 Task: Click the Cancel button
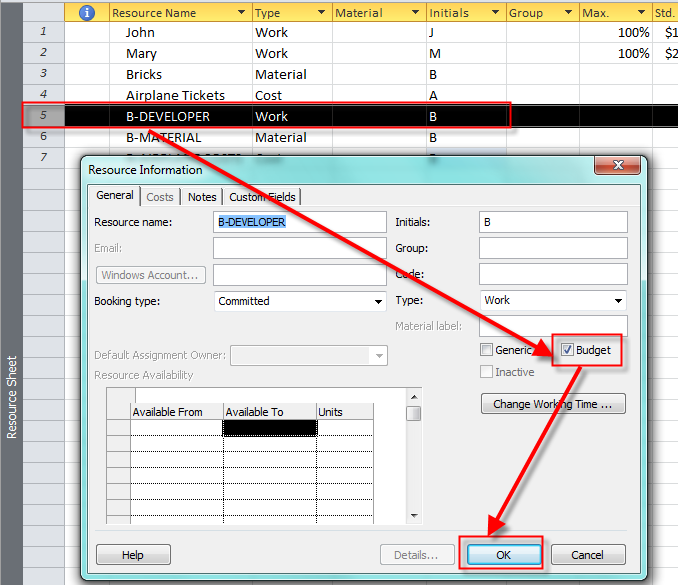coord(587,555)
